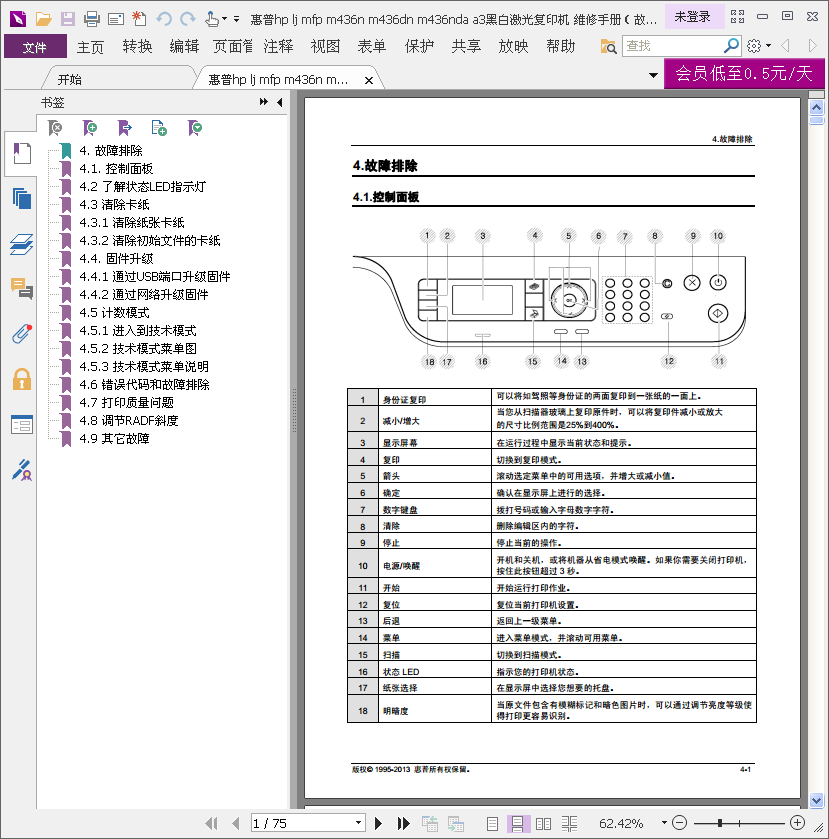The image size is (829, 839).
Task: Select facing two-page view mode
Action: pos(543,823)
